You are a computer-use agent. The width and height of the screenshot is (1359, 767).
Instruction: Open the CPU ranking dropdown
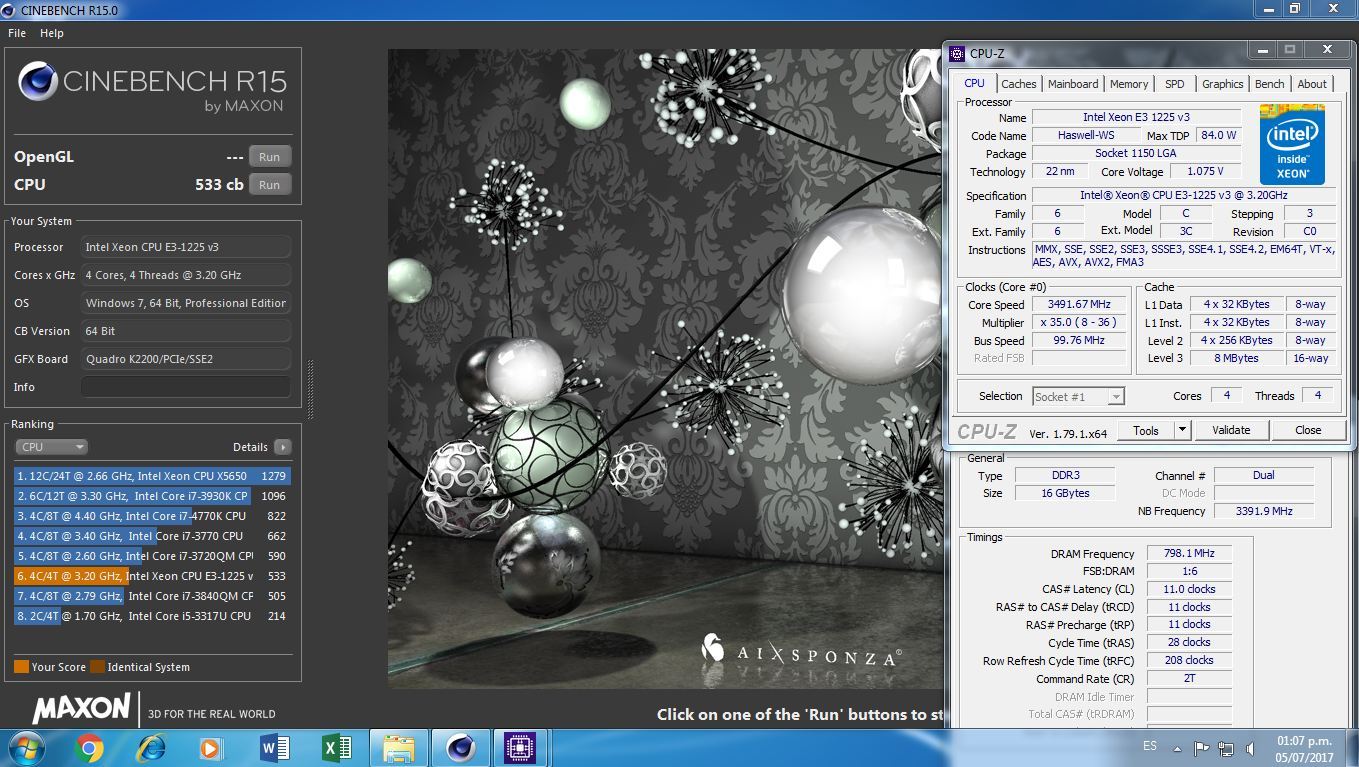(x=51, y=447)
